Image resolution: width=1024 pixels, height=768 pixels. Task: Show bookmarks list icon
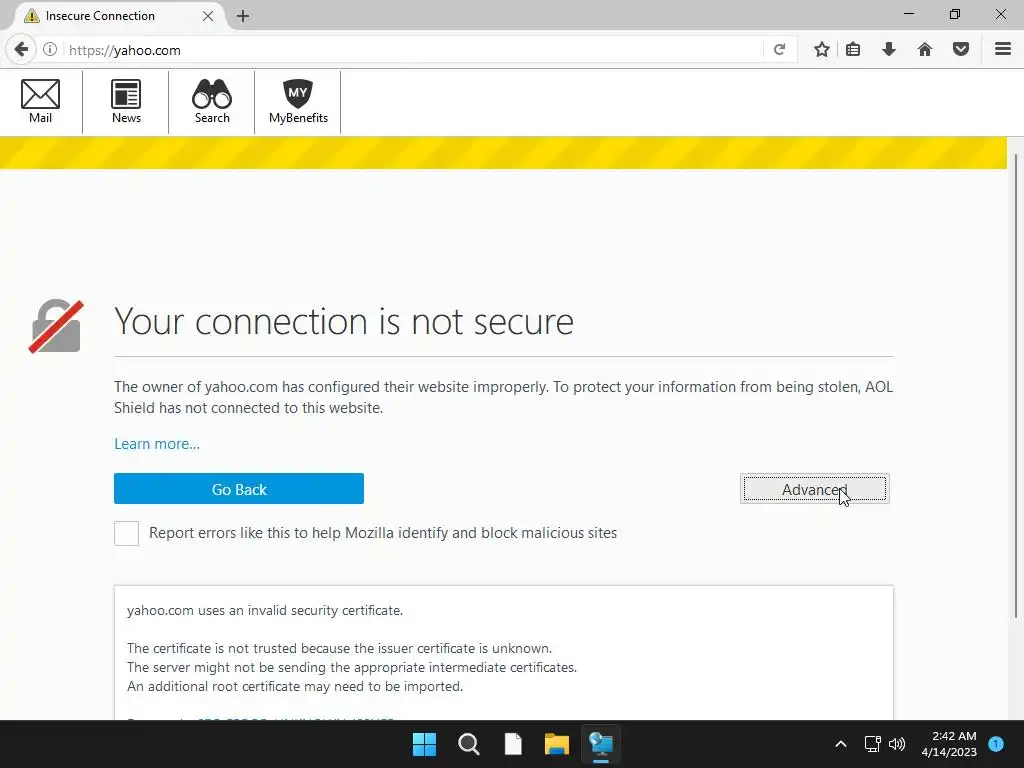click(x=853, y=50)
